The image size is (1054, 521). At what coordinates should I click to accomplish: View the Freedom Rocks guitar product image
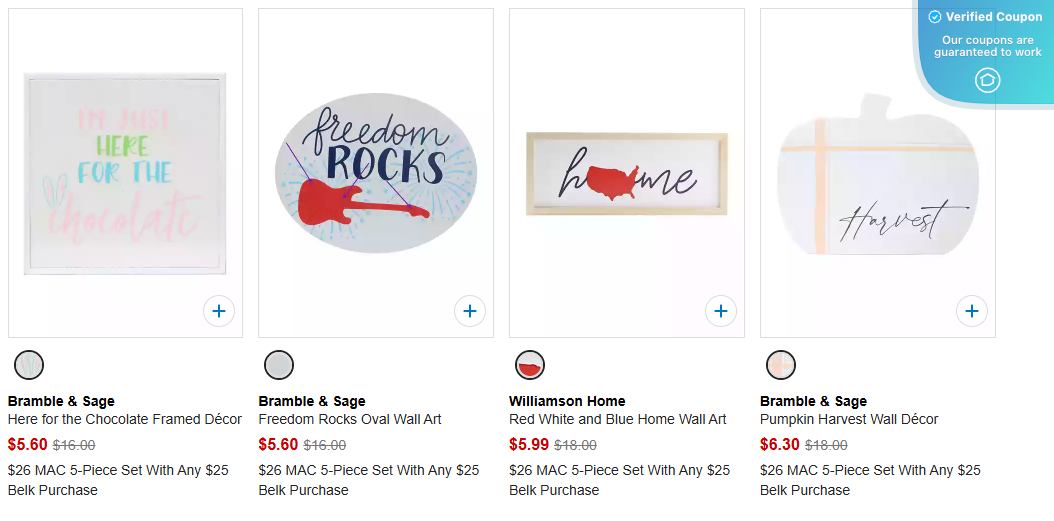pyautogui.click(x=376, y=173)
